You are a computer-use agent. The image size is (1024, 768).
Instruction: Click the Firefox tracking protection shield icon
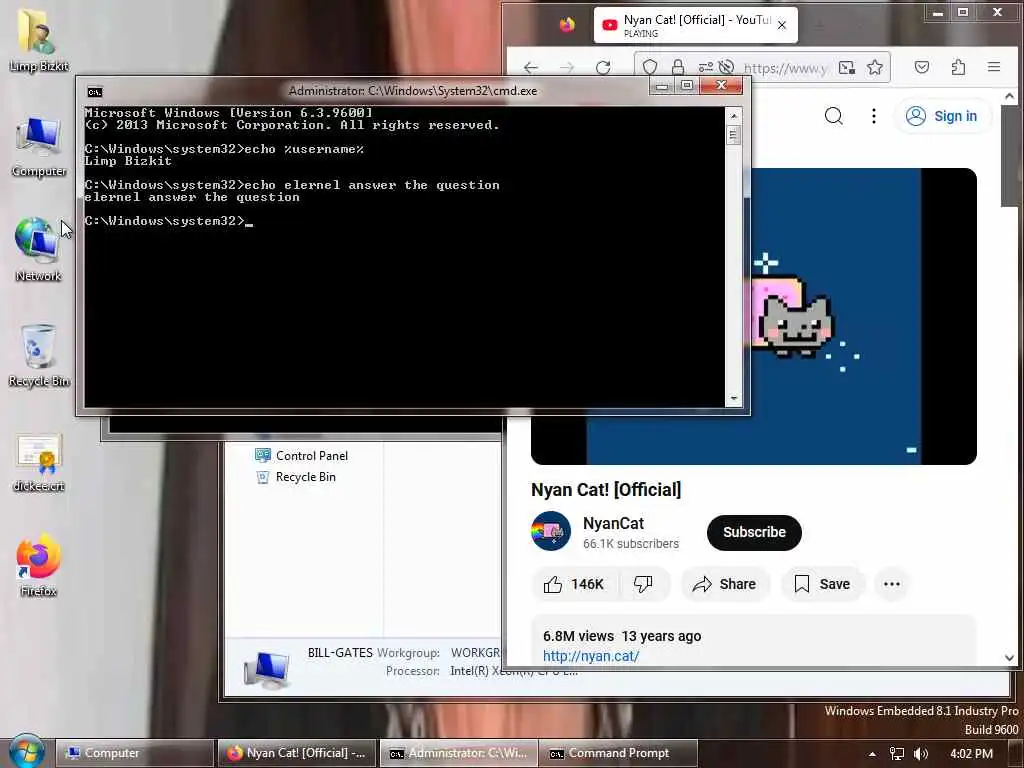(x=650, y=67)
